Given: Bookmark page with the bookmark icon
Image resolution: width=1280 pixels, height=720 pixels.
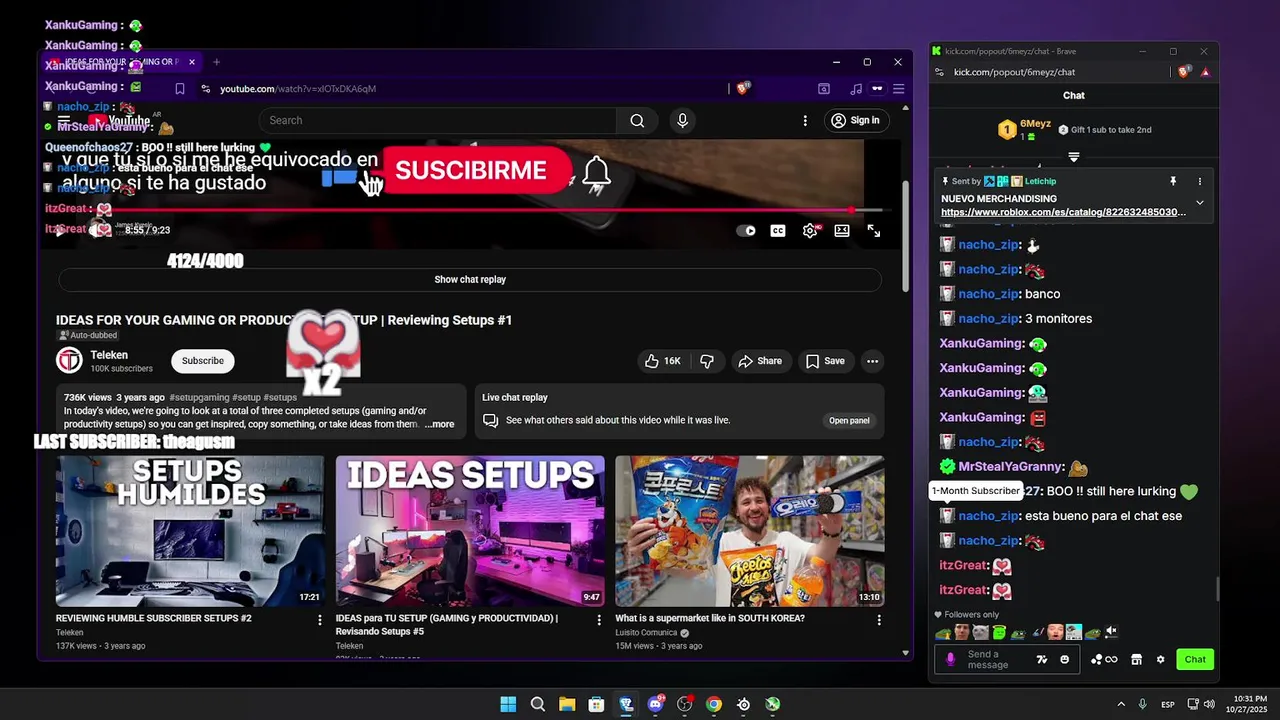Looking at the screenshot, I should pos(180,89).
